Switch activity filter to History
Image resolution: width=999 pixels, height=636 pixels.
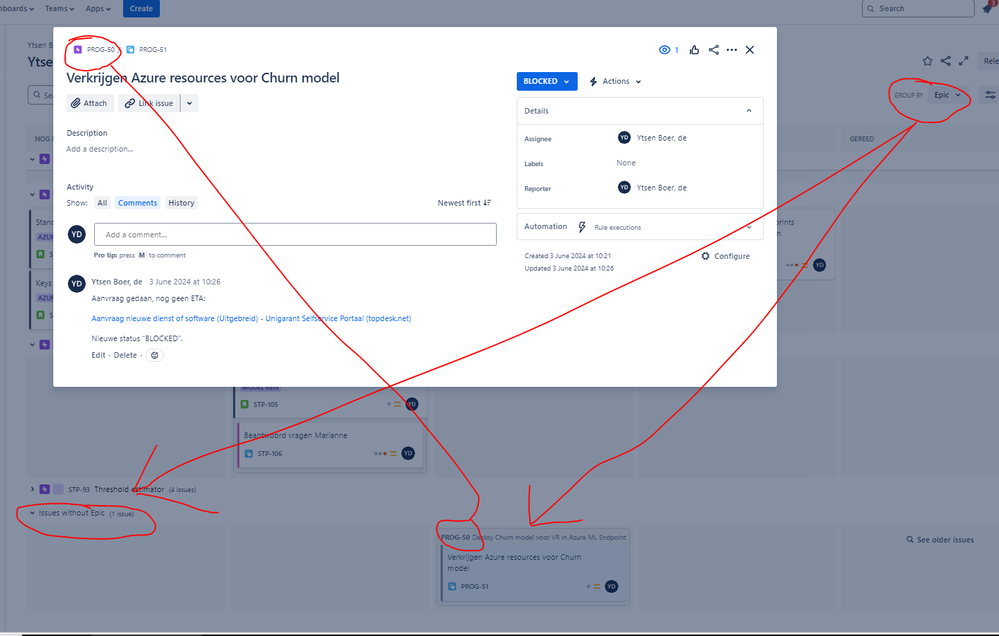point(181,202)
